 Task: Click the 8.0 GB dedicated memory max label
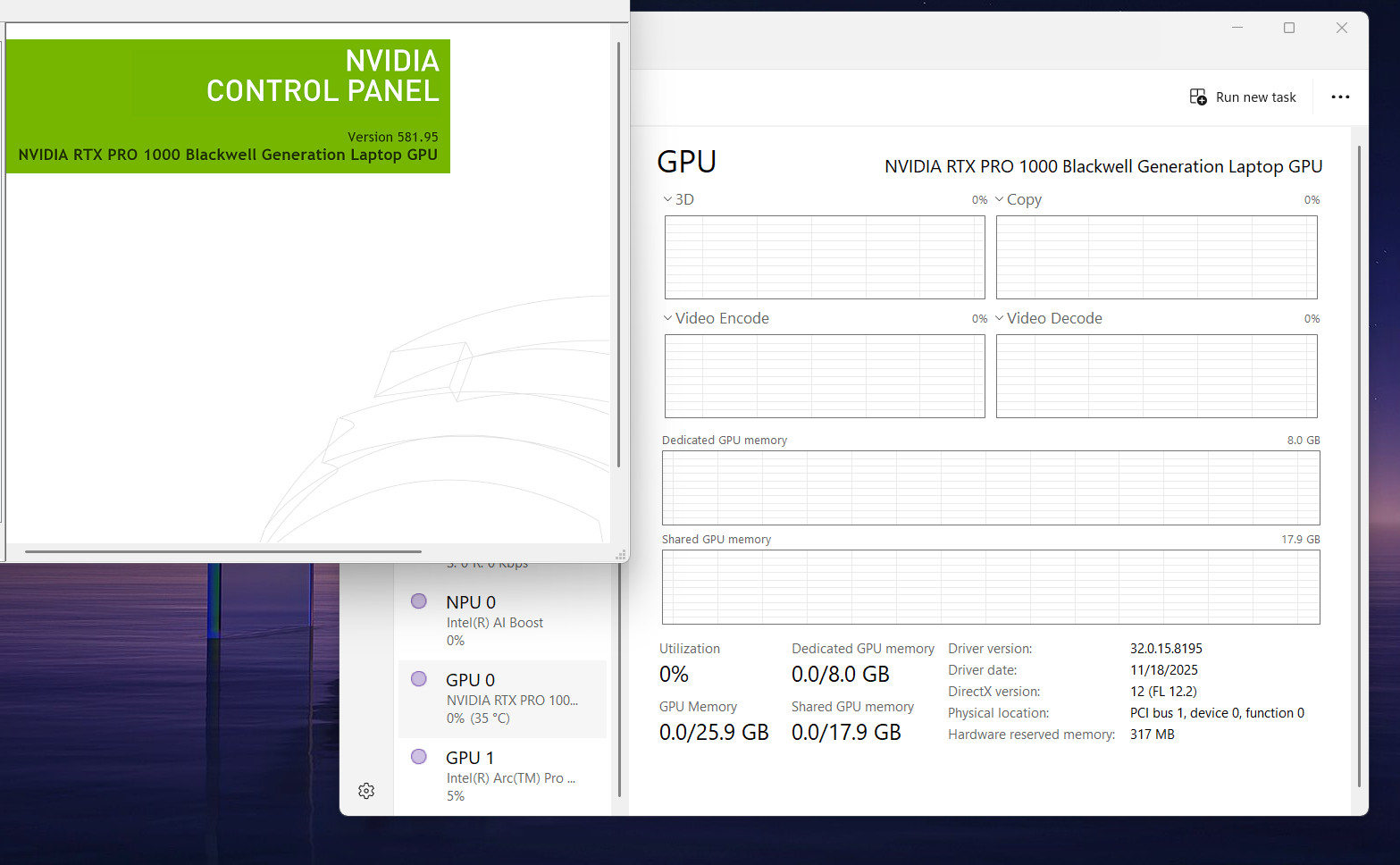click(x=1304, y=441)
